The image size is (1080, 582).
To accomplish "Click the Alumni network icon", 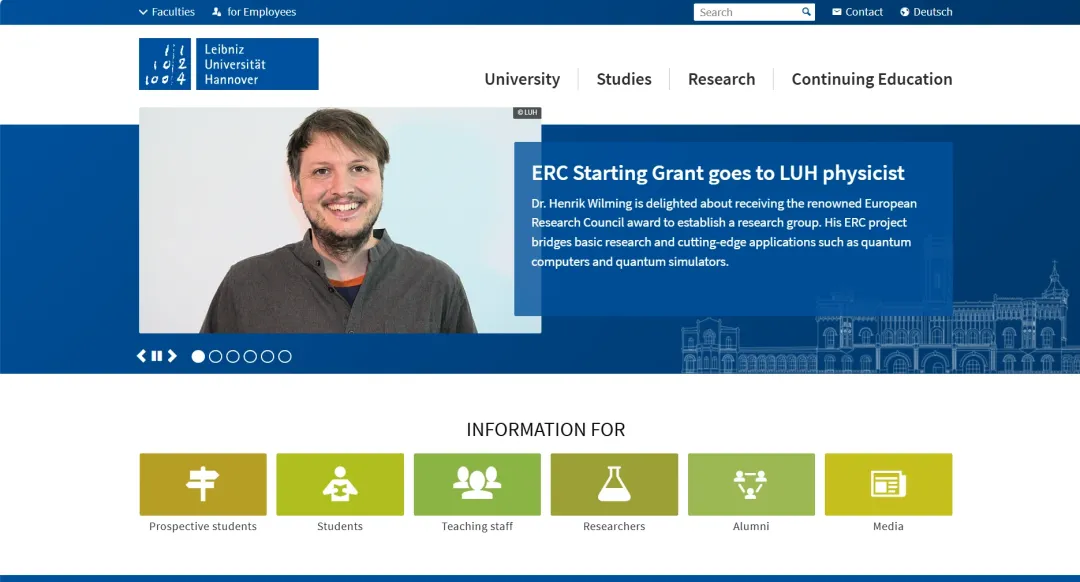I will click(751, 484).
